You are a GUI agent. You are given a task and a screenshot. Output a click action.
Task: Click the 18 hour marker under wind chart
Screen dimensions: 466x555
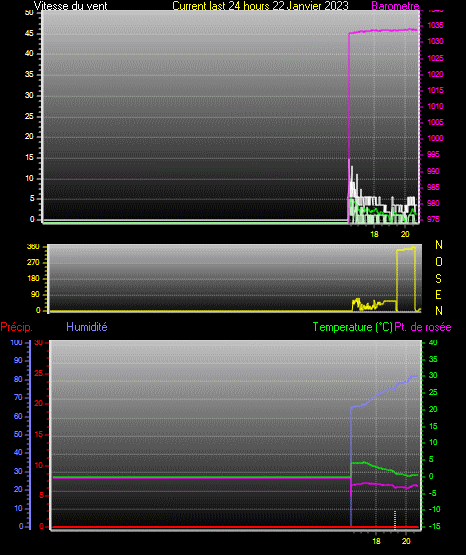(374, 234)
